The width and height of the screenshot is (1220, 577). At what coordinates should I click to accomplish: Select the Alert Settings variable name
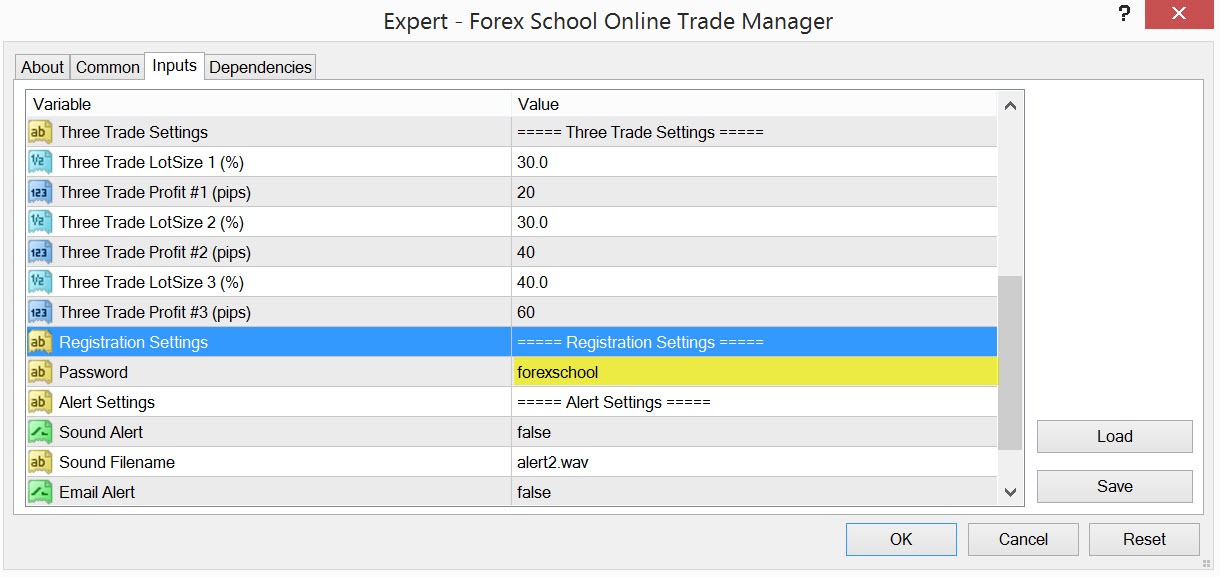(x=107, y=402)
